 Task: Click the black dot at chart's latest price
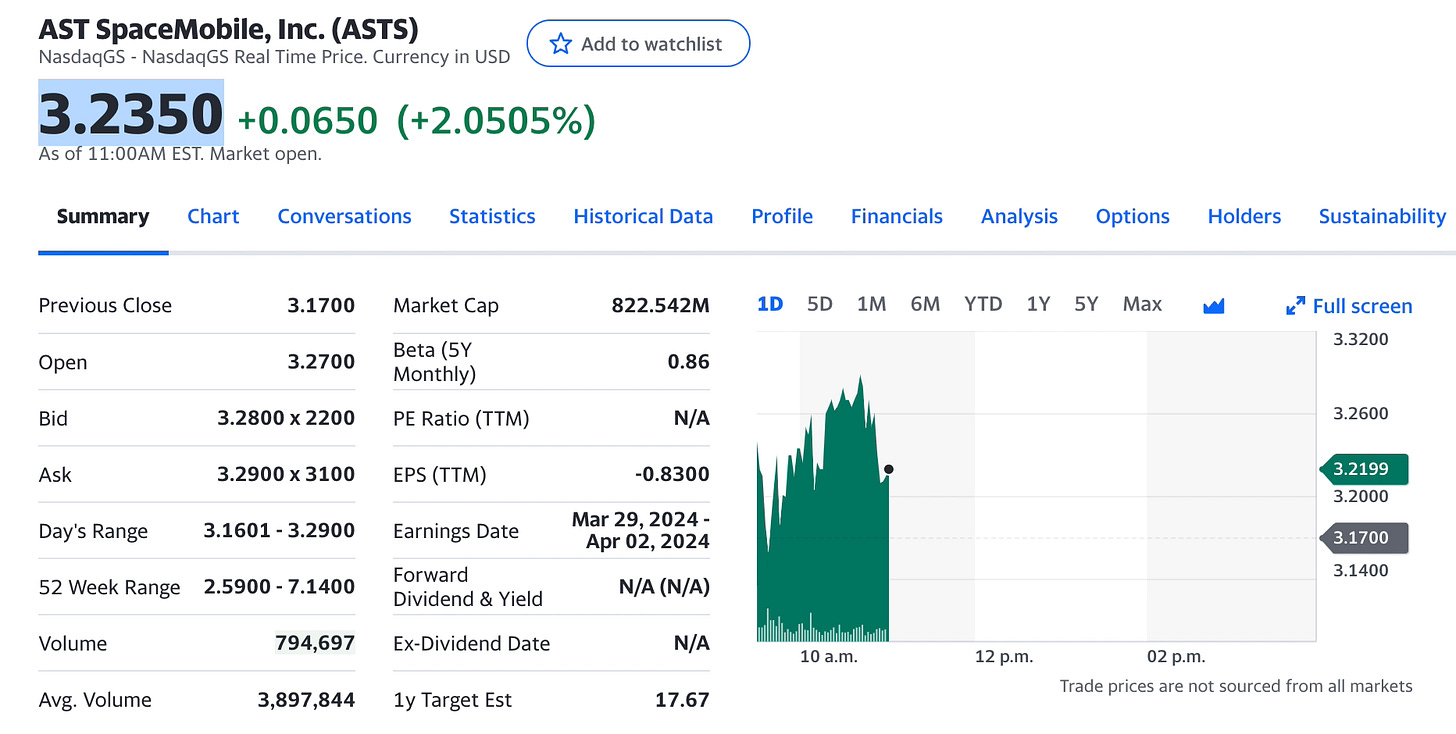click(x=889, y=469)
